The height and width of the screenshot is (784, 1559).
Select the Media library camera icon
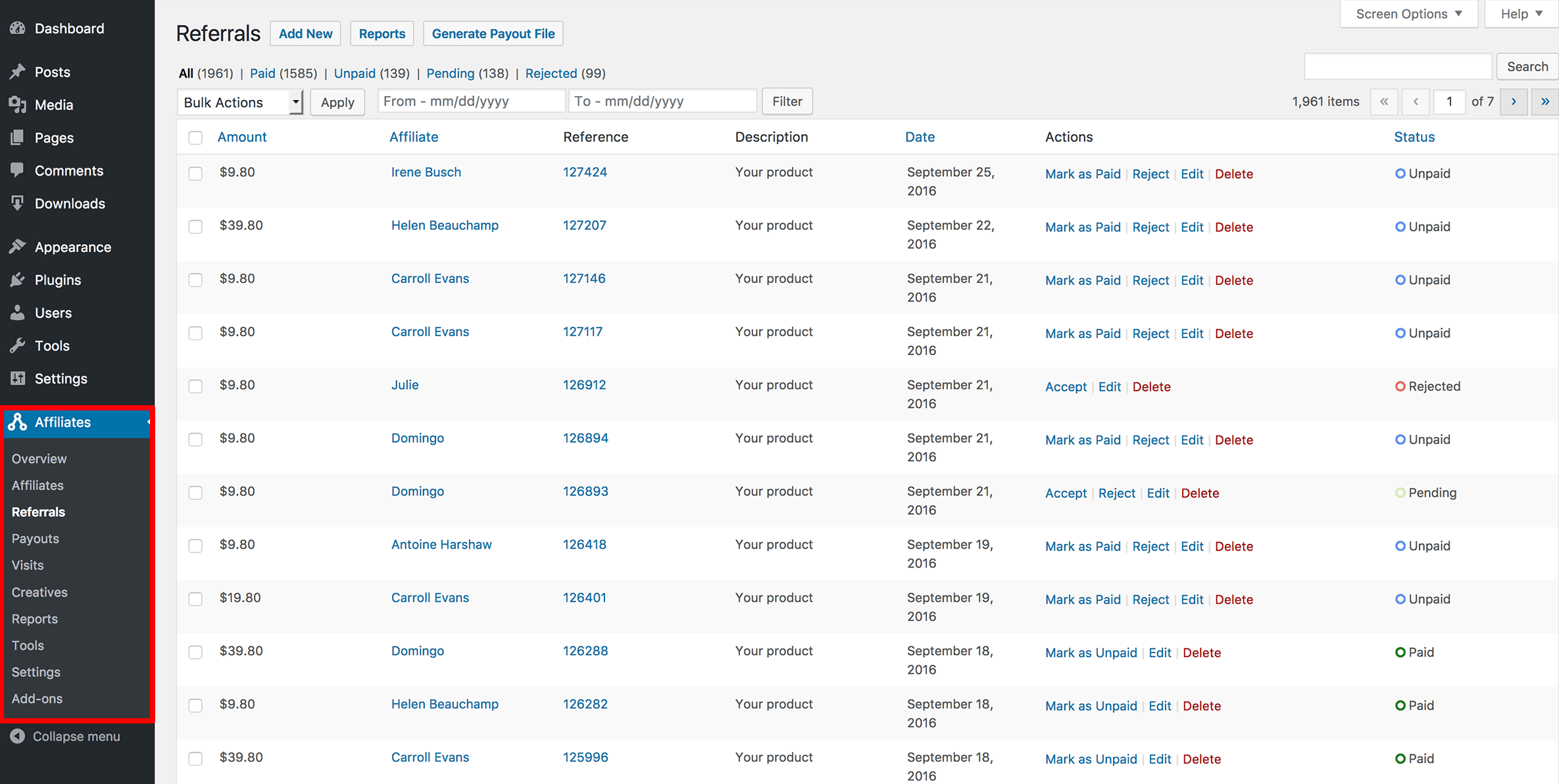17,105
